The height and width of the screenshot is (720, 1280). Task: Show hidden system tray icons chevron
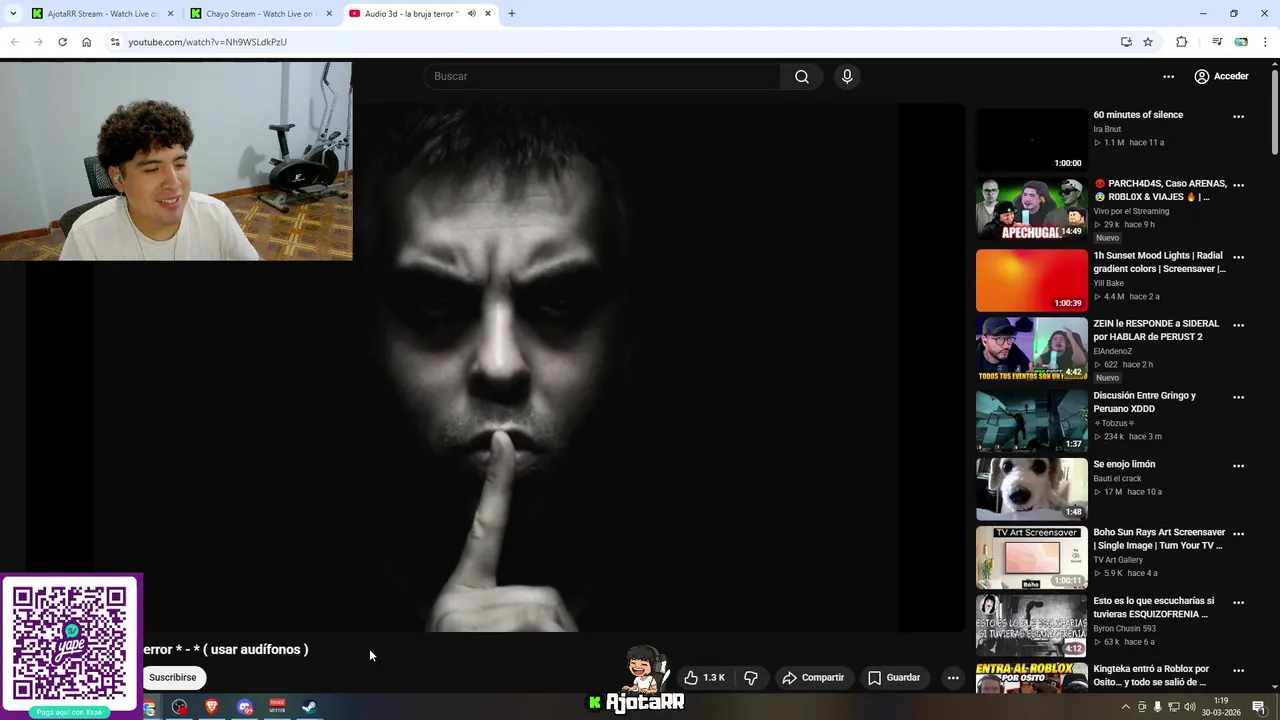(x=1126, y=707)
